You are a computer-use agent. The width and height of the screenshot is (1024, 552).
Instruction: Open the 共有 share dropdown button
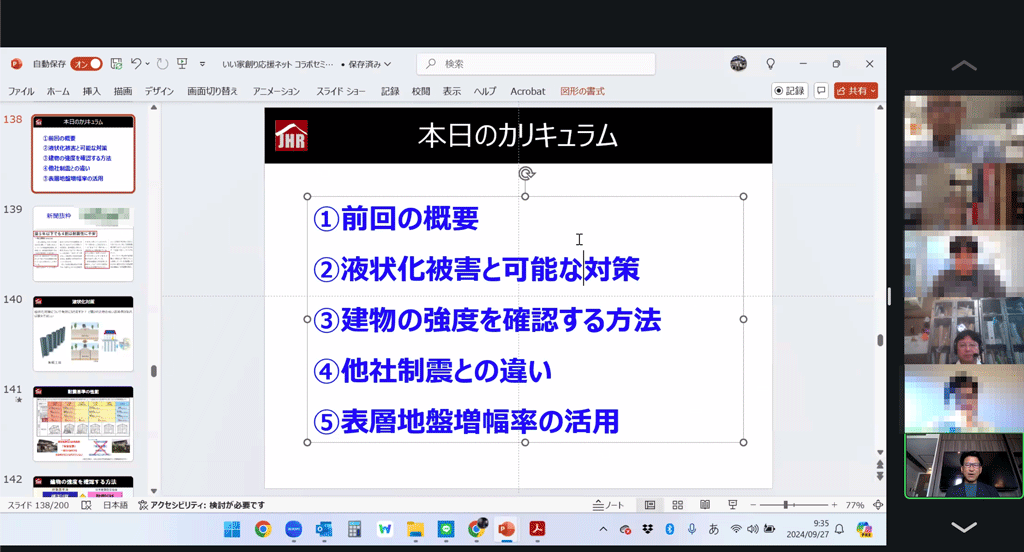(x=856, y=90)
